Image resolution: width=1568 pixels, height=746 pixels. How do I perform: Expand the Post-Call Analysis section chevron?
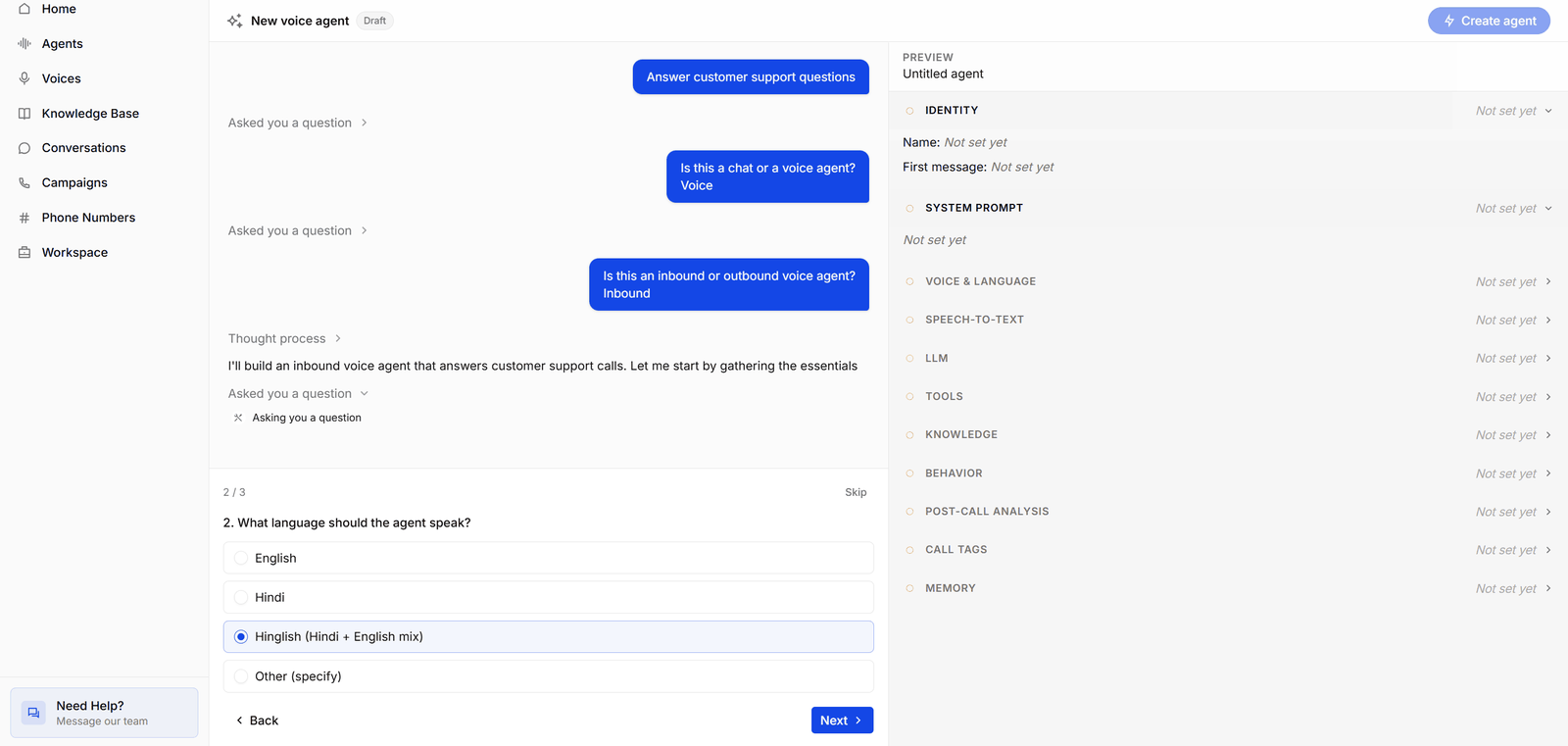1548,512
